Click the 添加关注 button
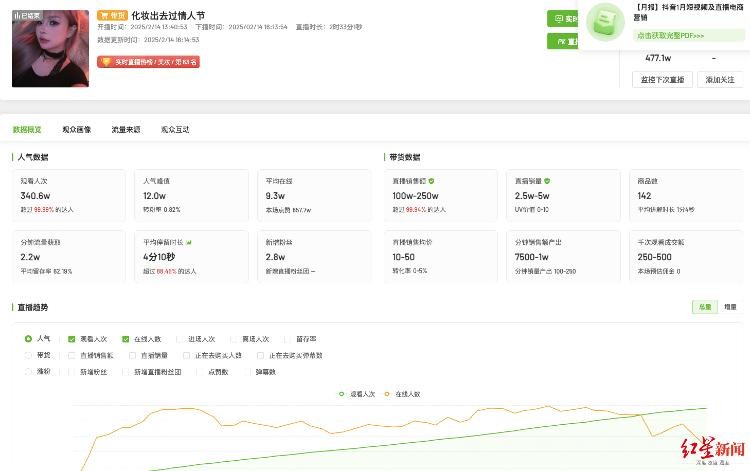Image resolution: width=750 pixels, height=471 pixels. [720, 79]
